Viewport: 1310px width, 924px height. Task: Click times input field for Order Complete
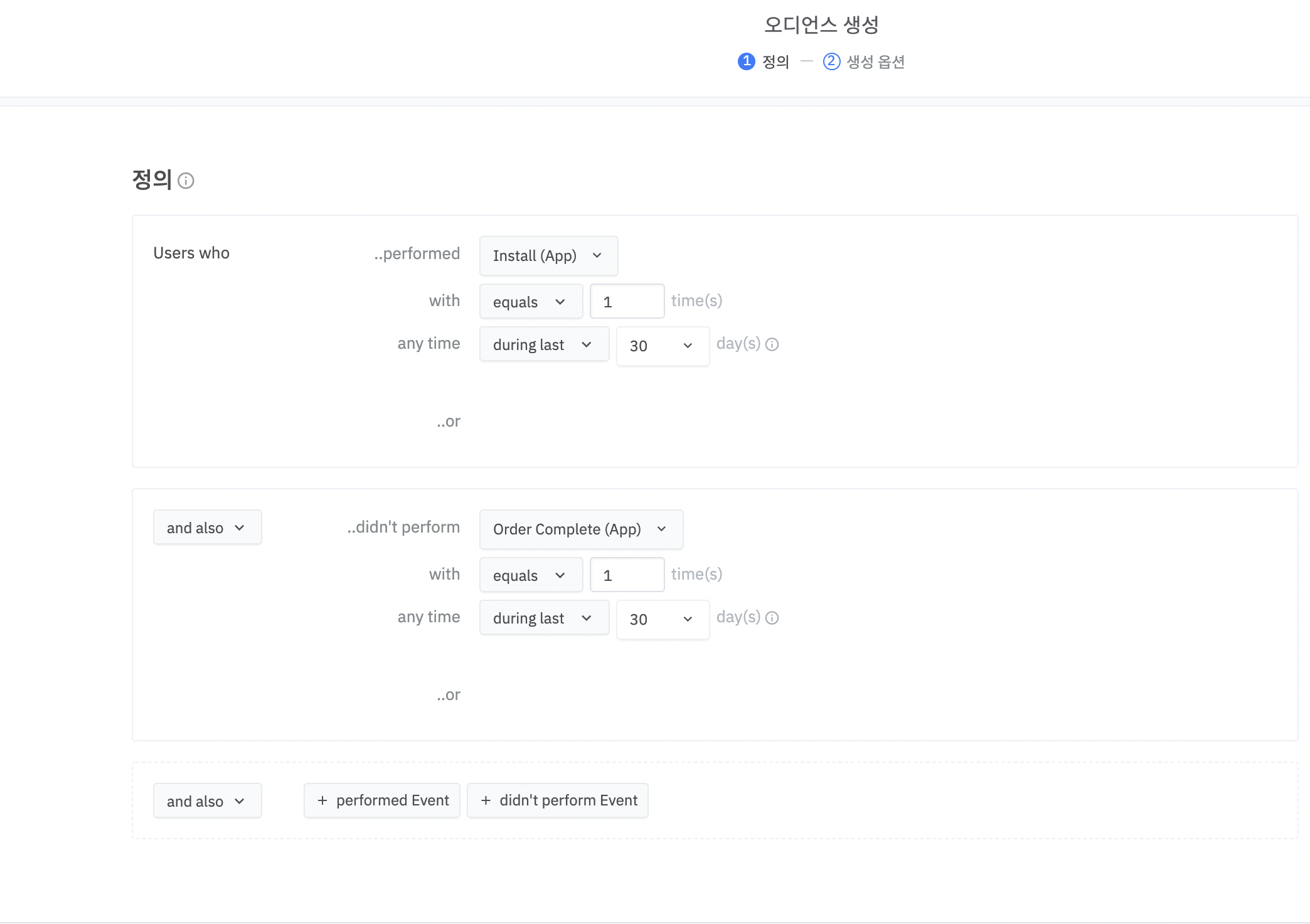pyautogui.click(x=626, y=575)
